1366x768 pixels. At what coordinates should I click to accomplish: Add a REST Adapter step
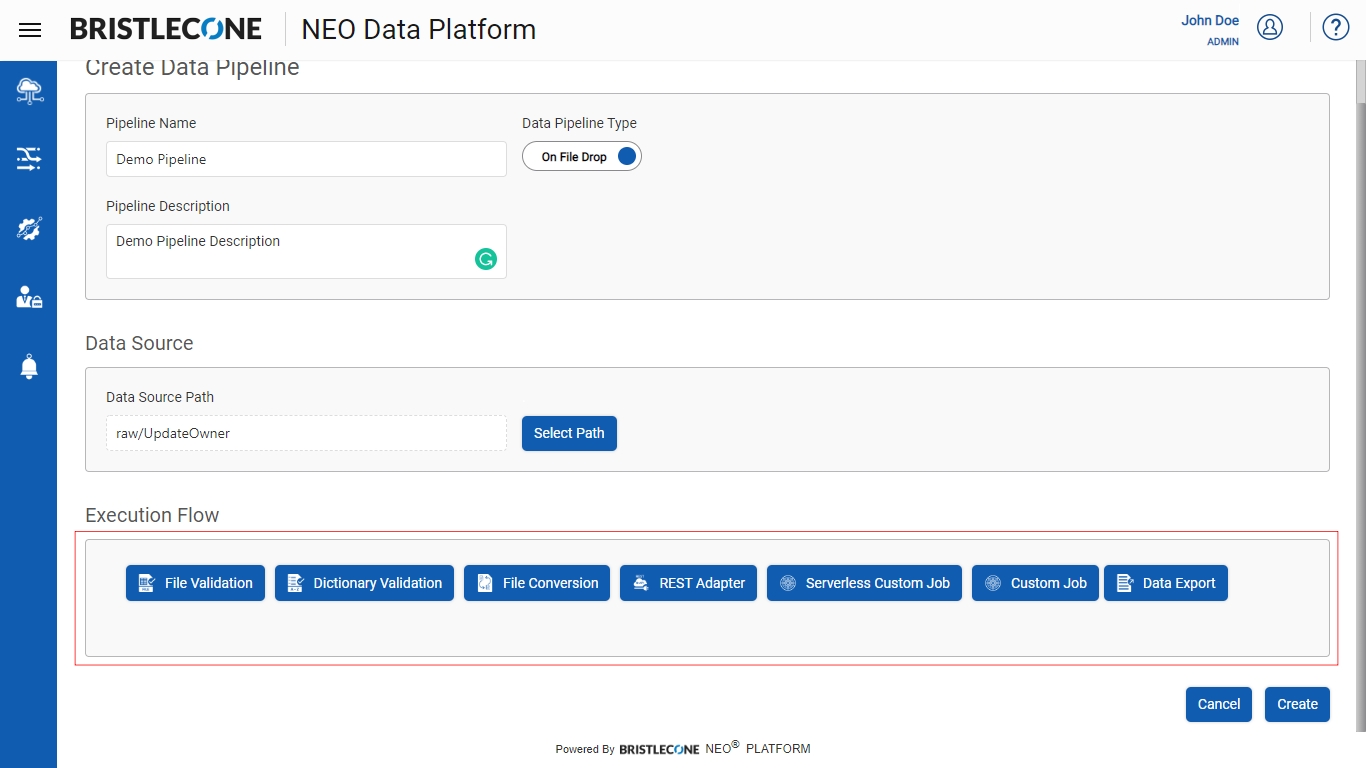688,583
